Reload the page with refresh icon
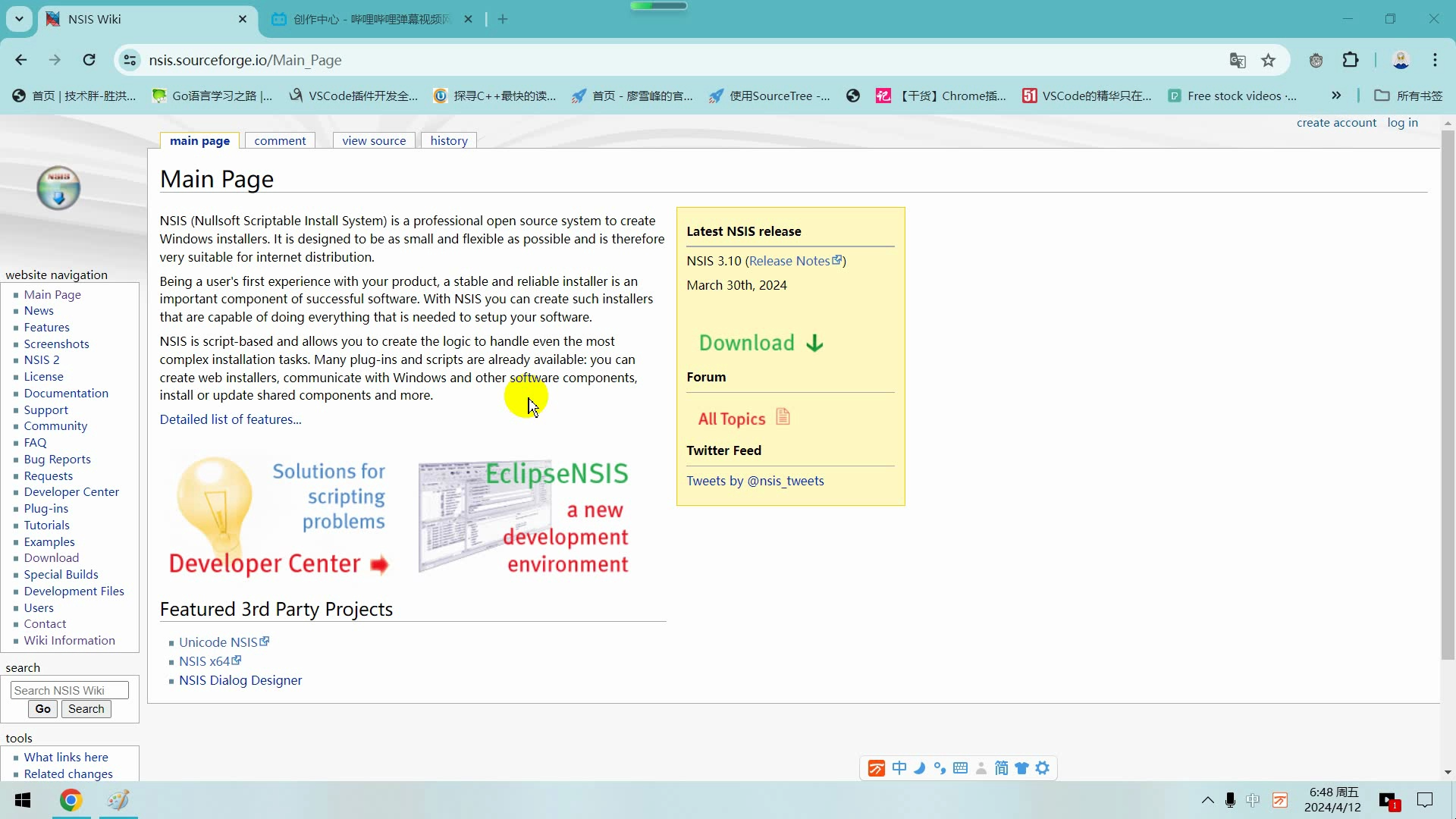The image size is (1456, 819). (x=89, y=60)
